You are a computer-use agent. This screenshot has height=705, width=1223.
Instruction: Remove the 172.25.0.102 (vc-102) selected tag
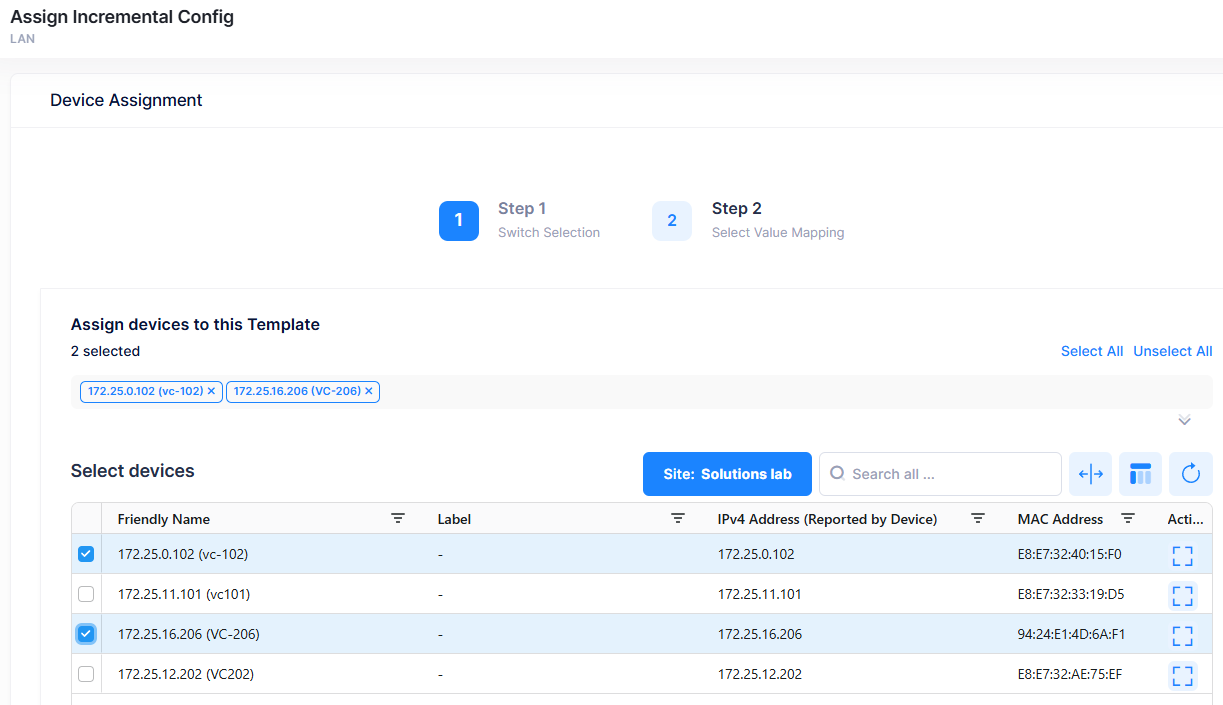click(211, 391)
